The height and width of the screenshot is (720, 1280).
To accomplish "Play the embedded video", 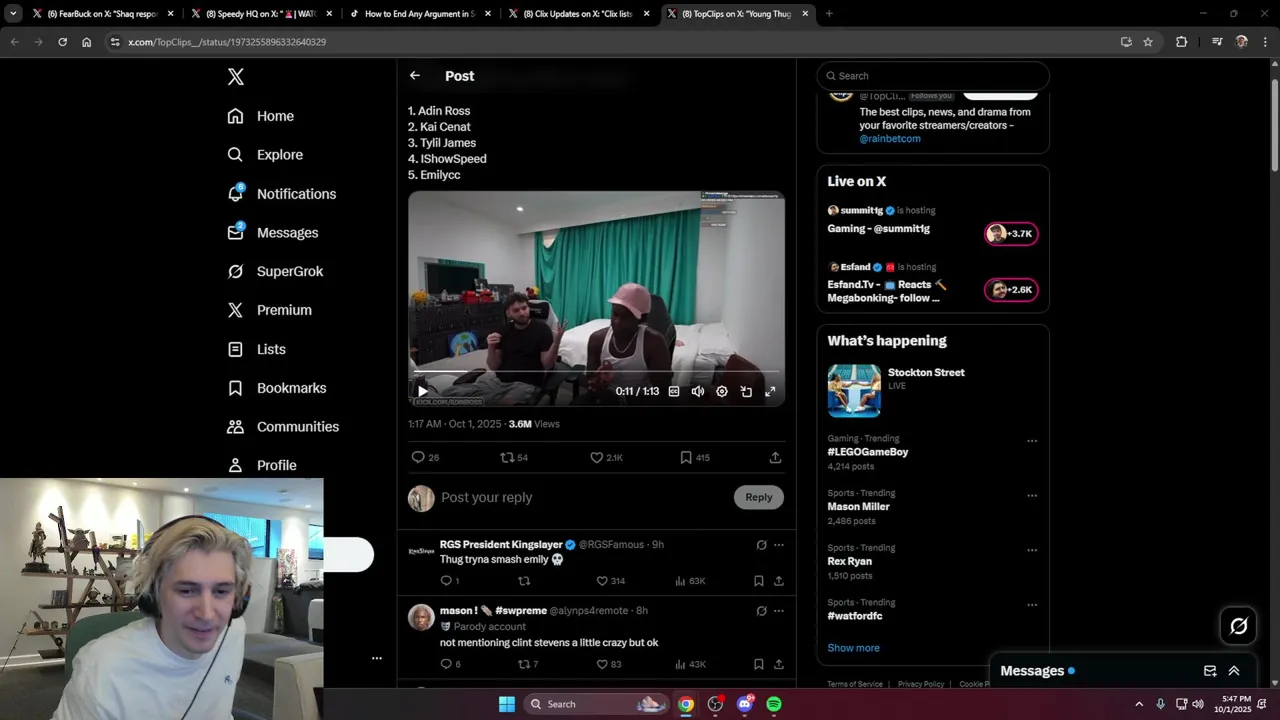I will click(422, 392).
